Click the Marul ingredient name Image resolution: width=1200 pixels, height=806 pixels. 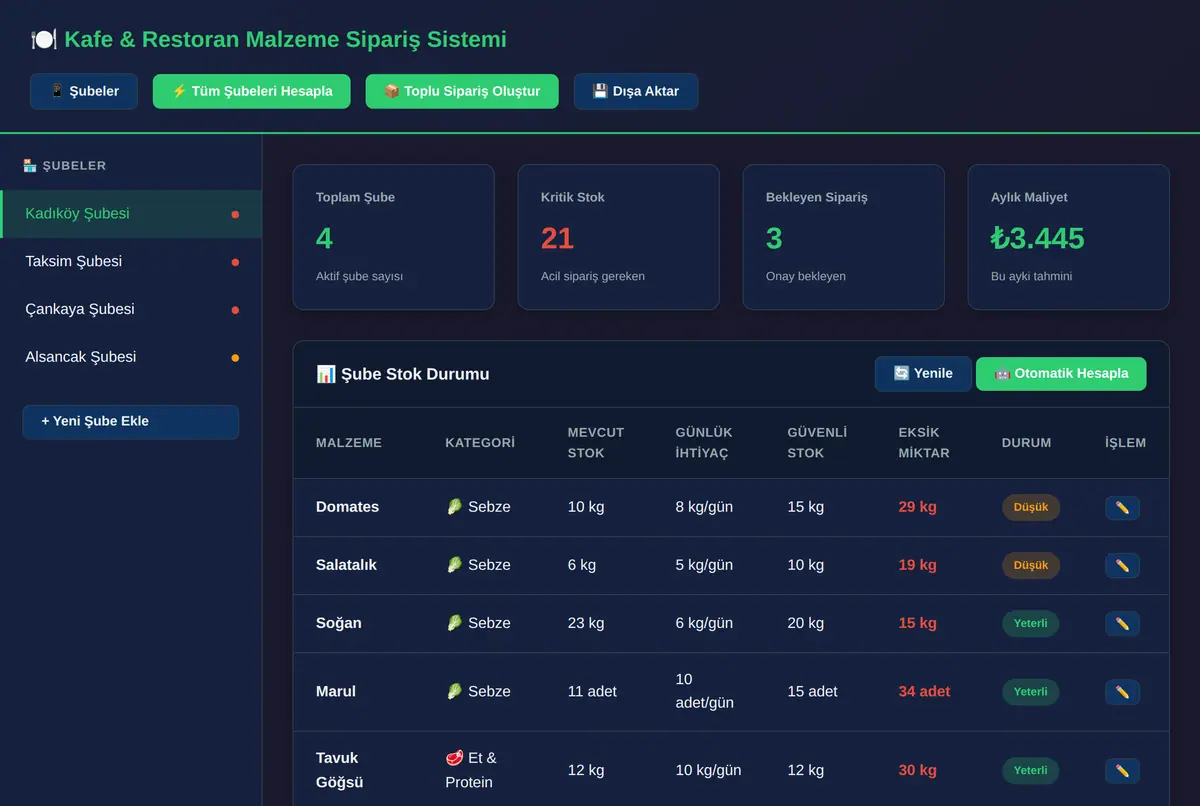coord(336,692)
